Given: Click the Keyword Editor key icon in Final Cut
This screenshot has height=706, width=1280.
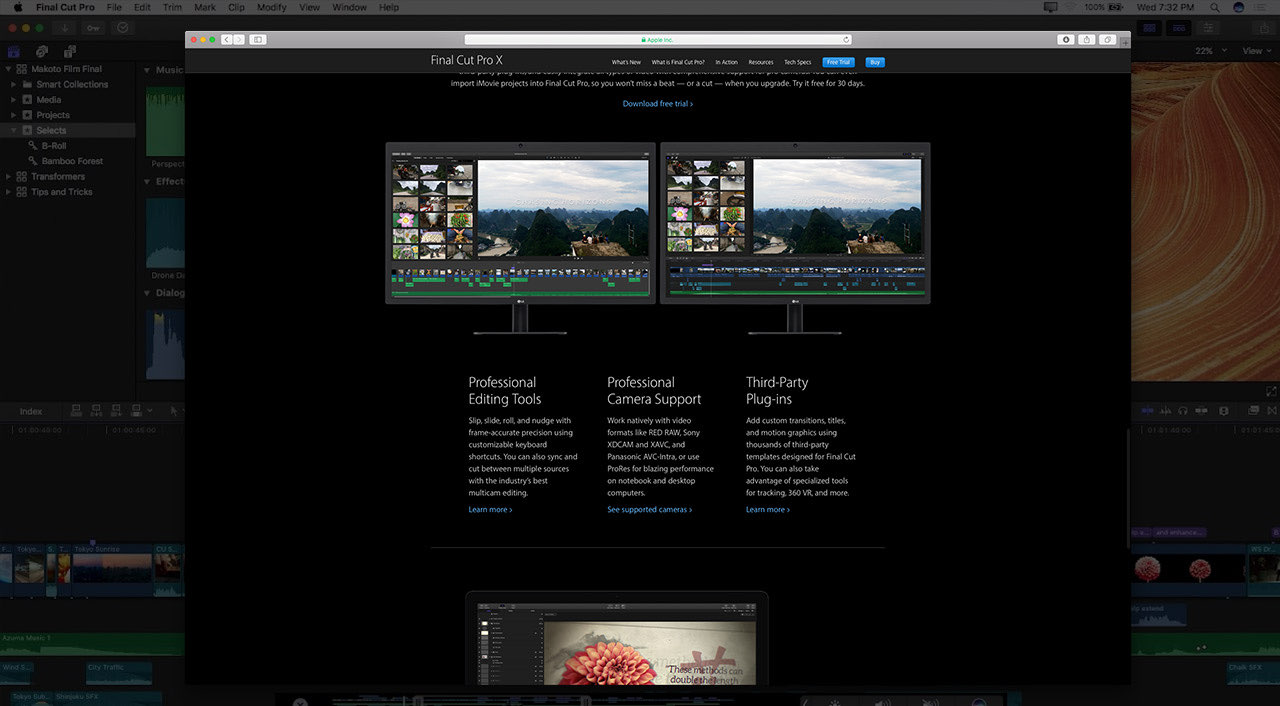Looking at the screenshot, I should point(93,28).
